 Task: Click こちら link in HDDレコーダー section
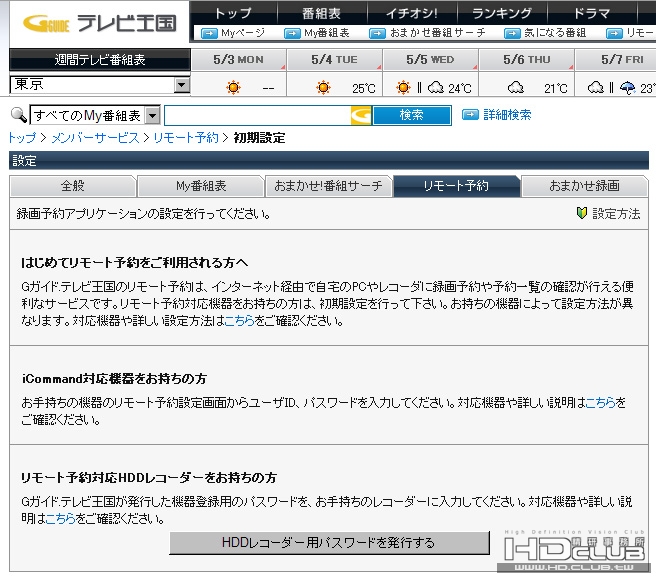[x=60, y=519]
